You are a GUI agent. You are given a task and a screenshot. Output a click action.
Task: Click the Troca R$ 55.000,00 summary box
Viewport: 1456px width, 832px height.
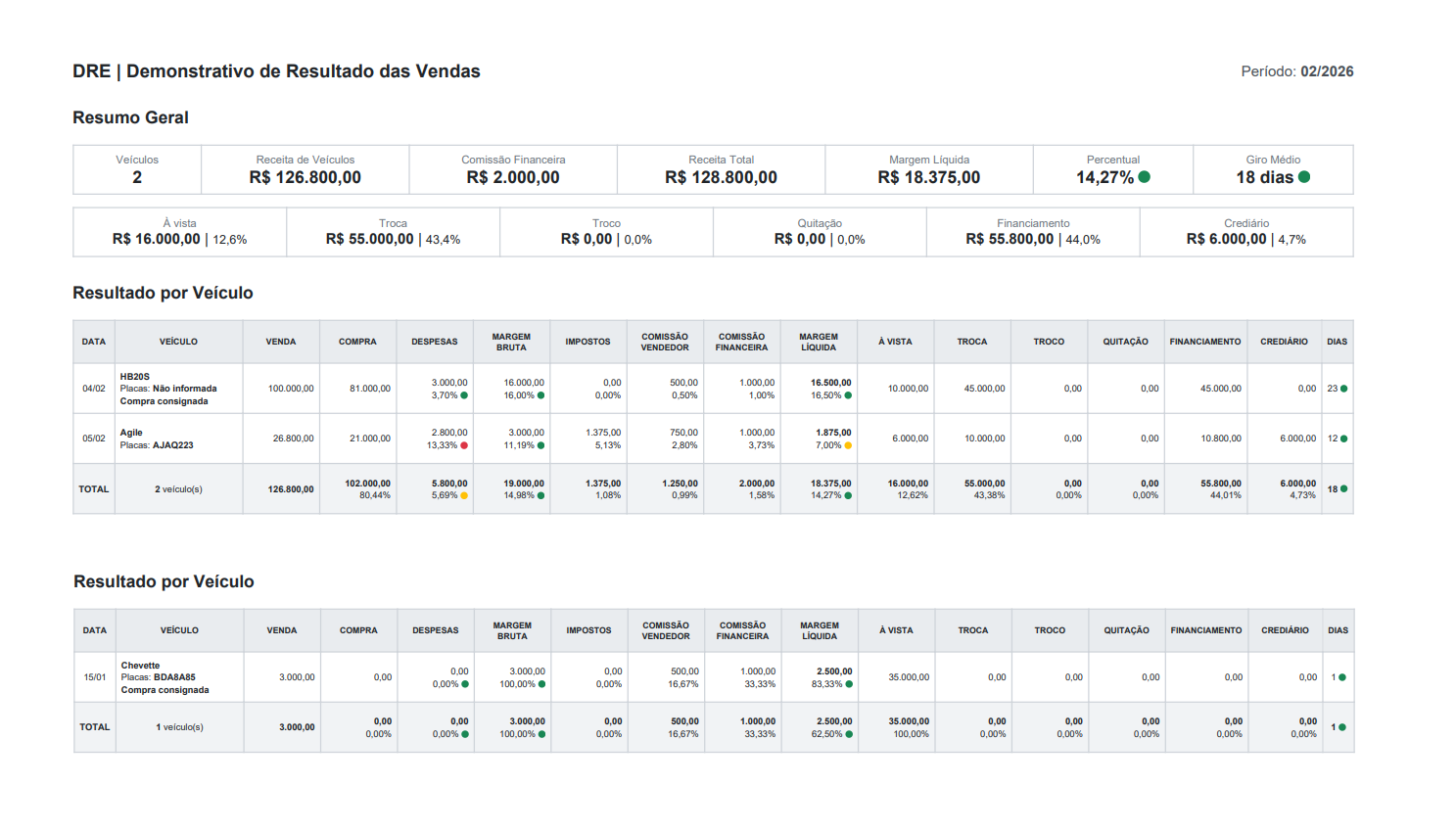[393, 233]
